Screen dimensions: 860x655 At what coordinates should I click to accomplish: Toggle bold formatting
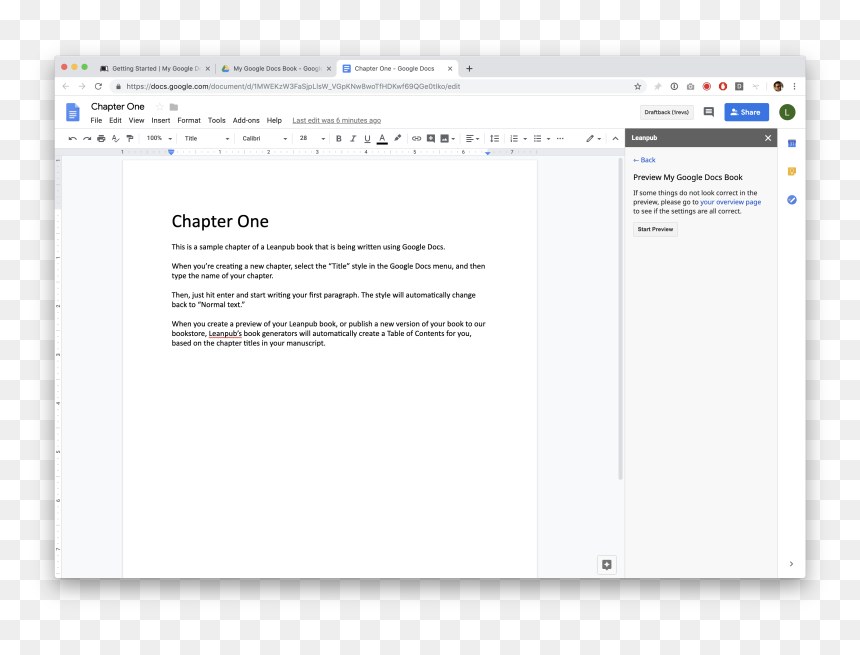coord(338,139)
